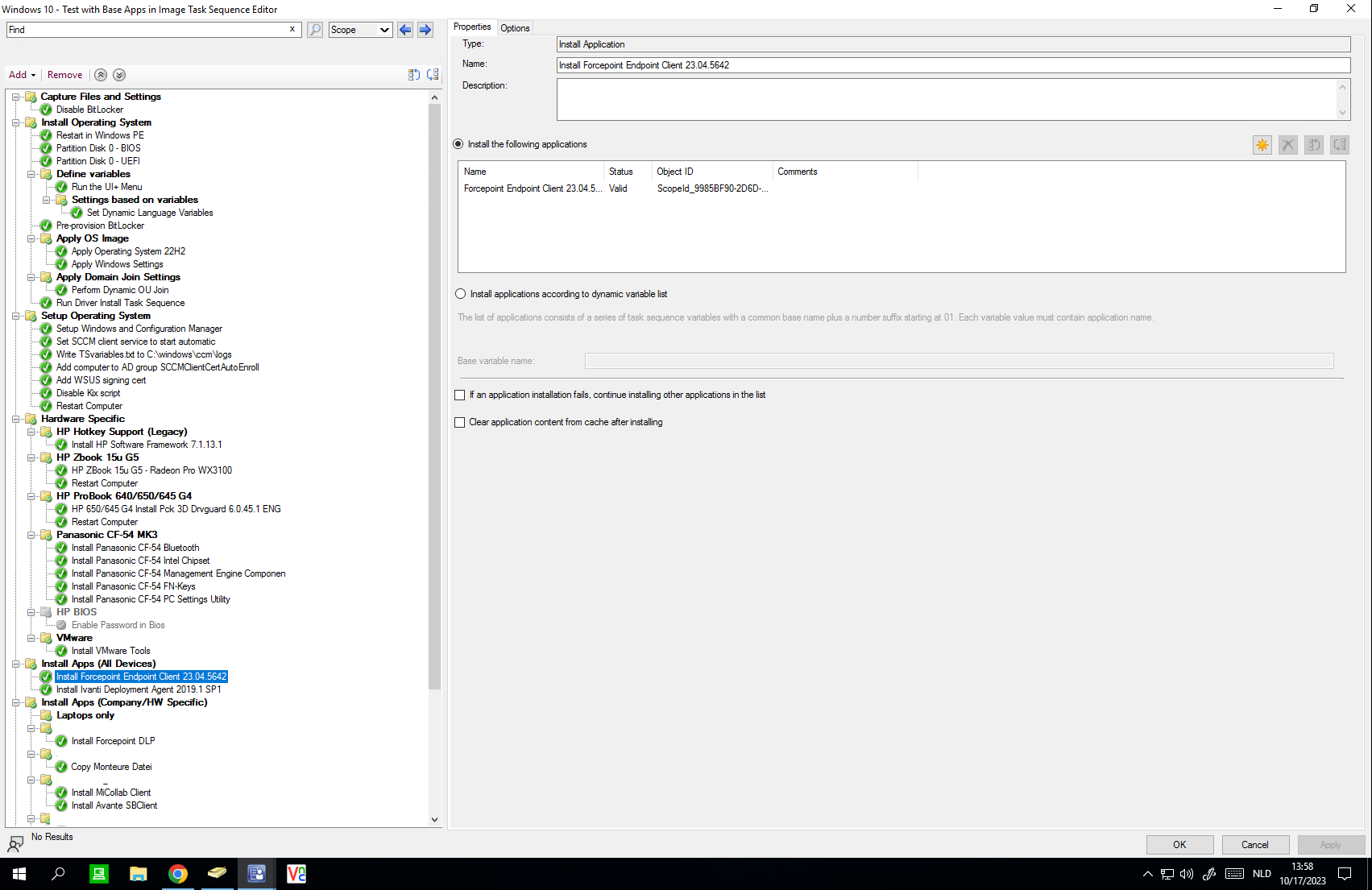The width and height of the screenshot is (1372, 890).
Task: Open the Scope dropdown
Action: (360, 30)
